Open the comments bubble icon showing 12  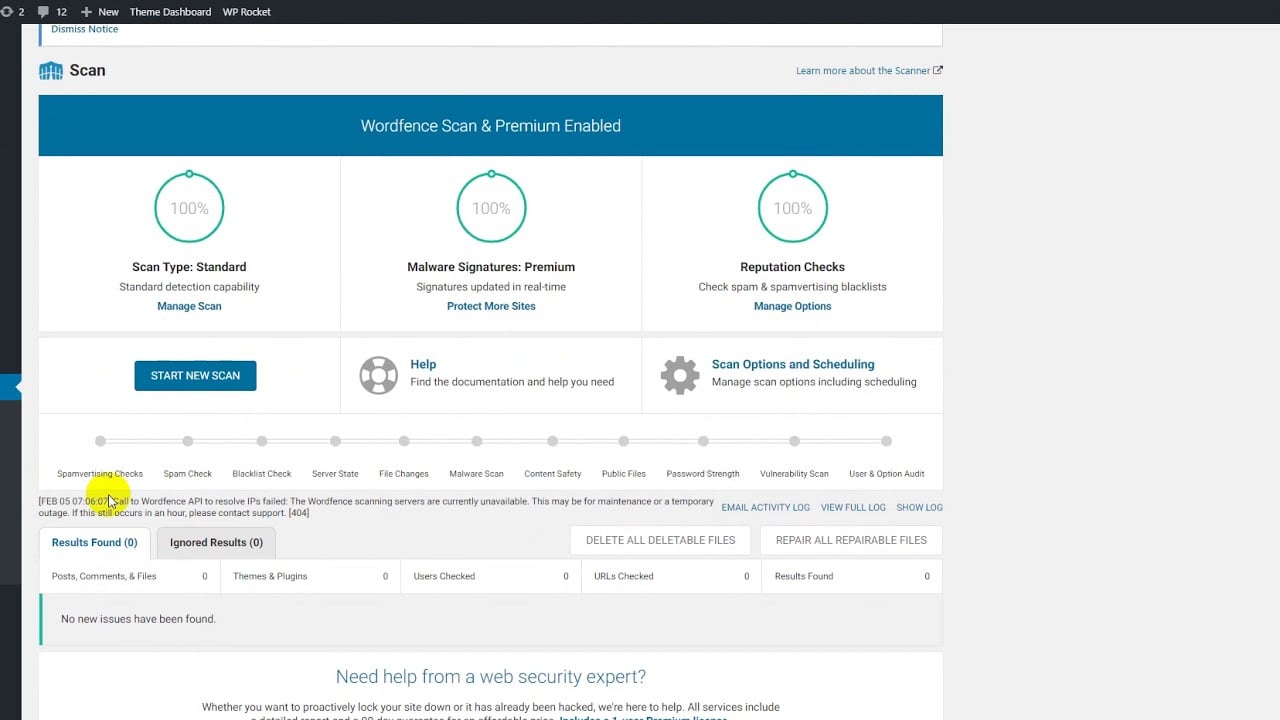[x=52, y=12]
